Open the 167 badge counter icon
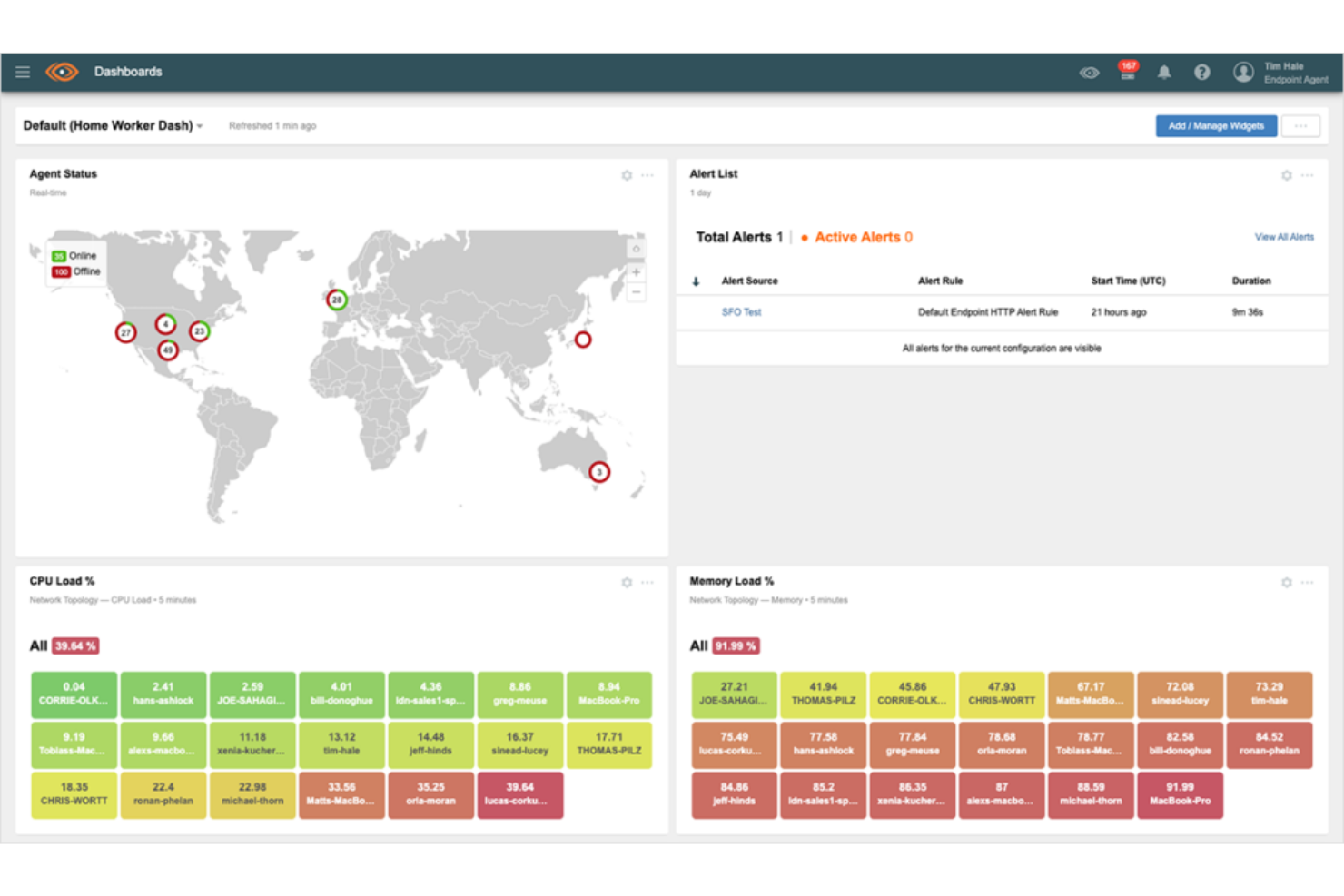The width and height of the screenshot is (1344, 896). pyautogui.click(x=1128, y=71)
